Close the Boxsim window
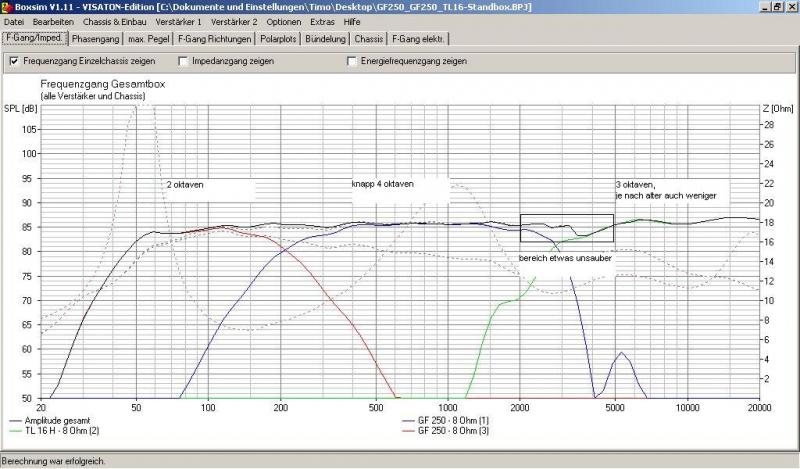 [791, 7]
